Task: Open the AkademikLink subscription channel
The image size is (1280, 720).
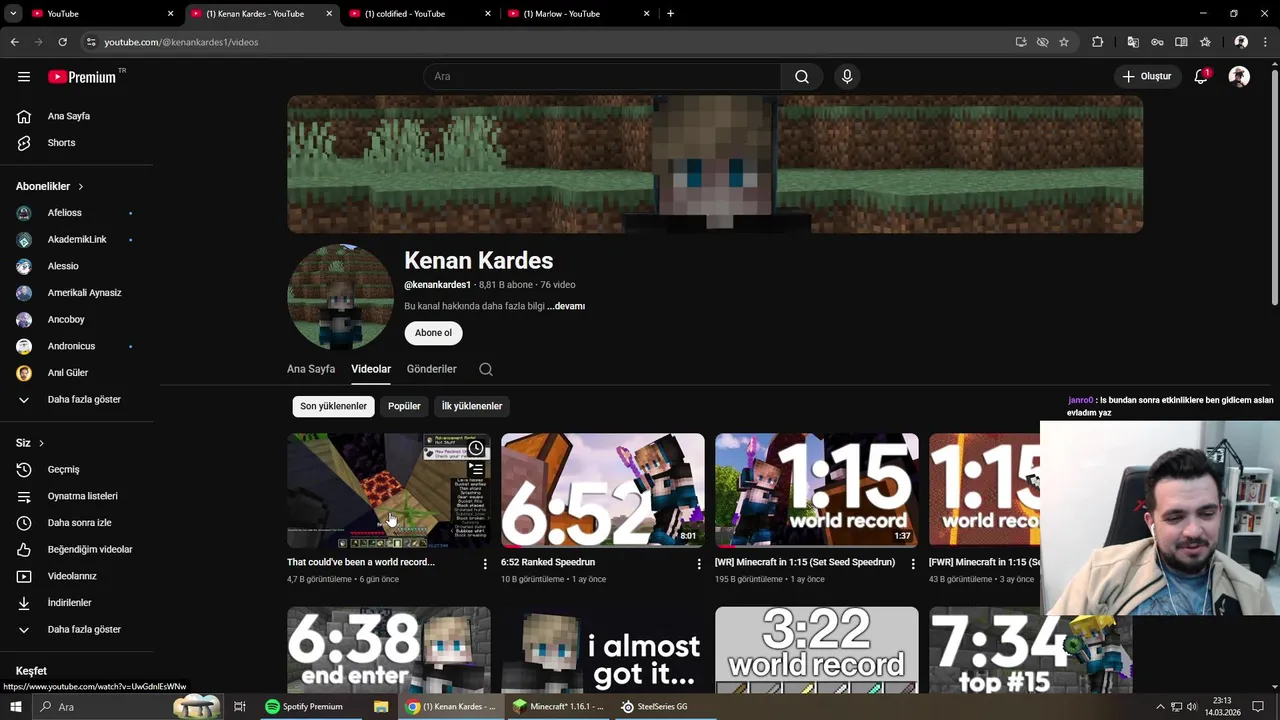Action: coord(78,240)
